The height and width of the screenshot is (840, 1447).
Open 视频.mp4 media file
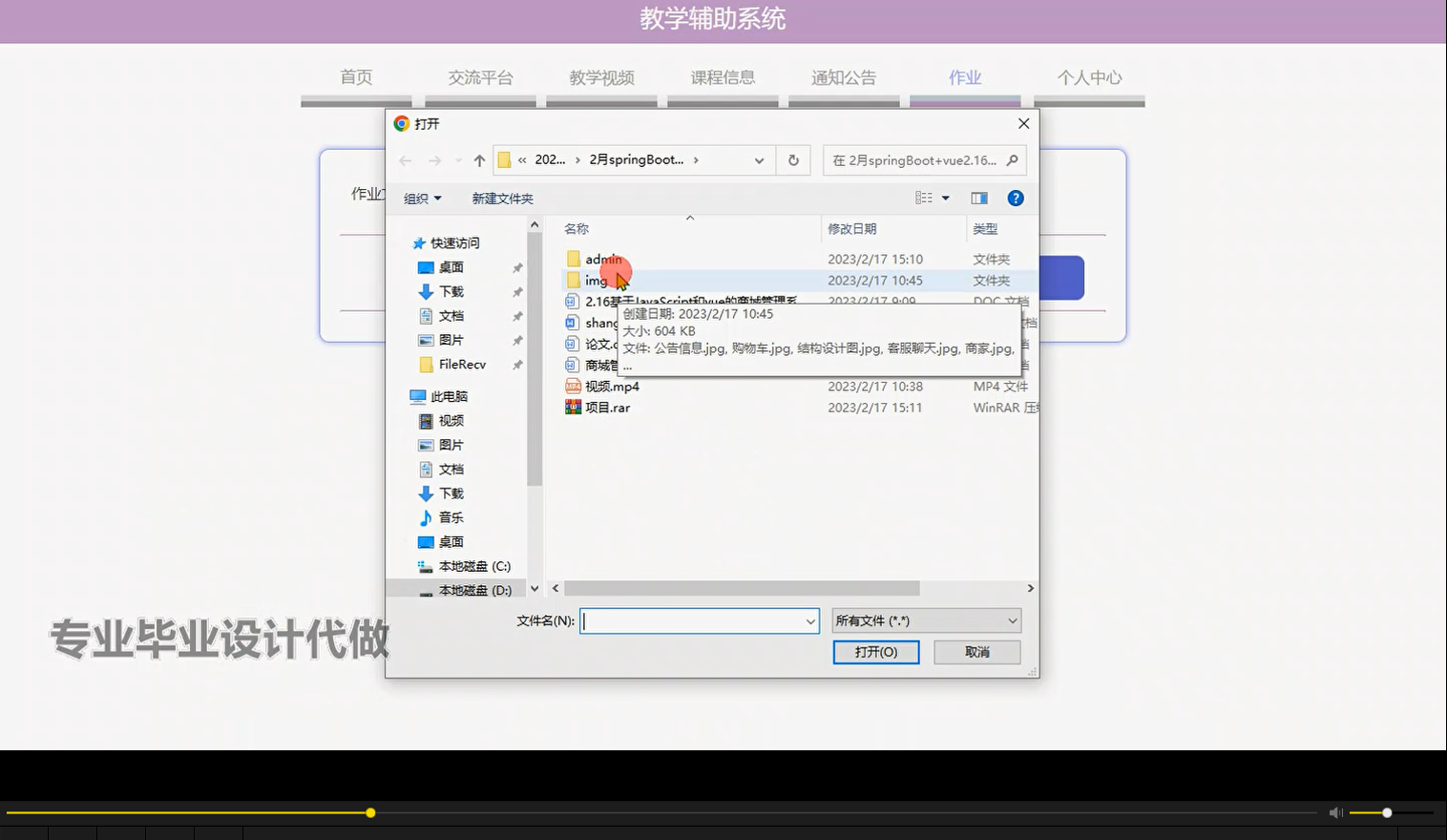click(615, 386)
